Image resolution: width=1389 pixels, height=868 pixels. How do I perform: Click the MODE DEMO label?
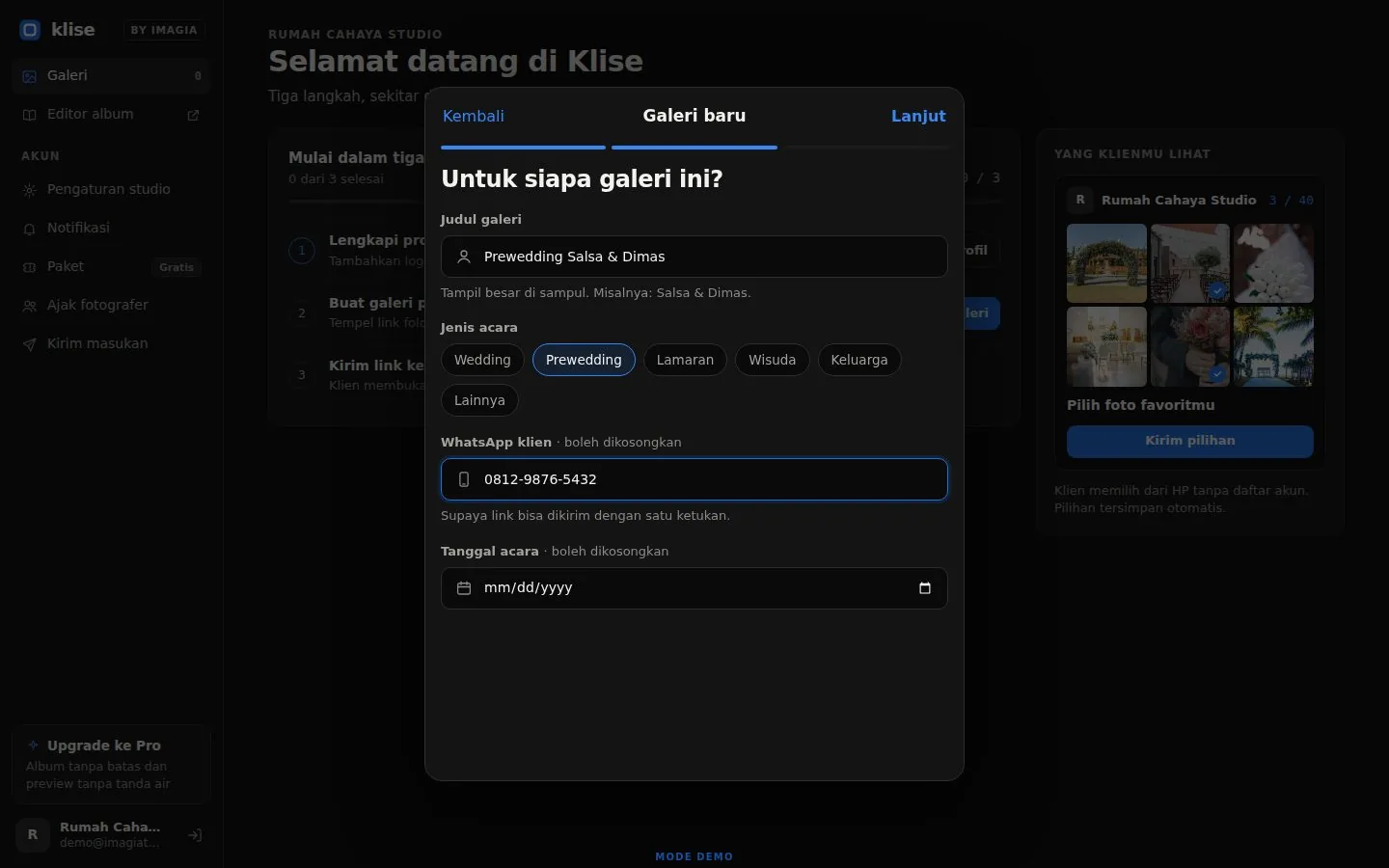point(694,856)
